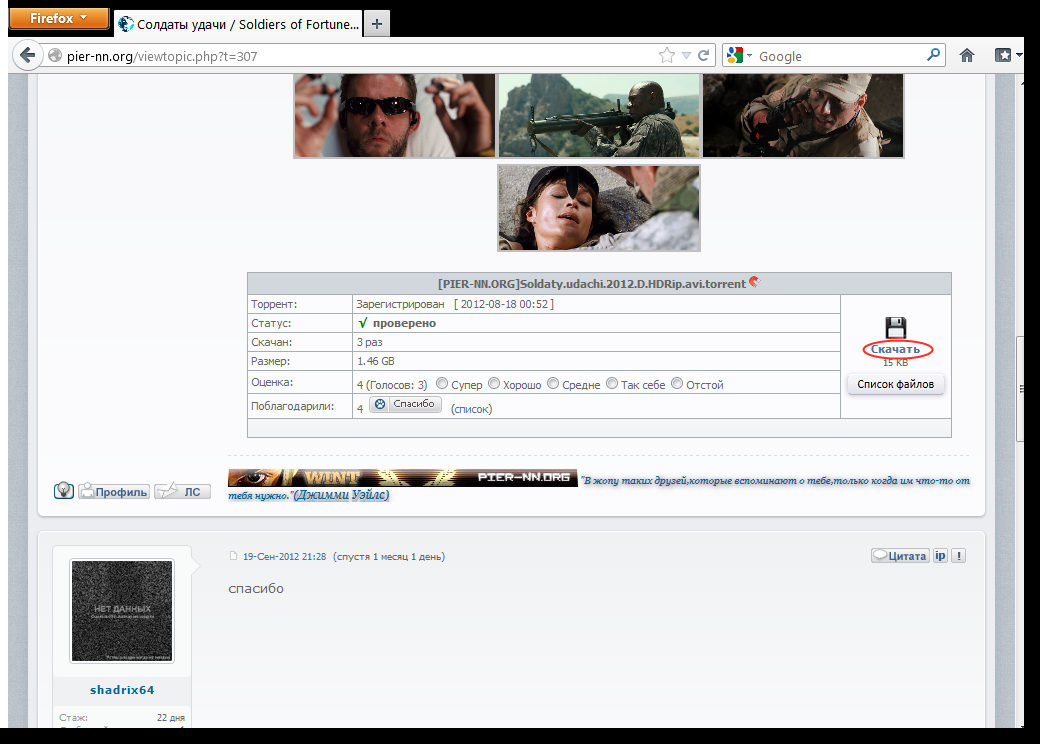Click the site globe icon in address bar
Screen dimensions: 1040x744
point(55,56)
